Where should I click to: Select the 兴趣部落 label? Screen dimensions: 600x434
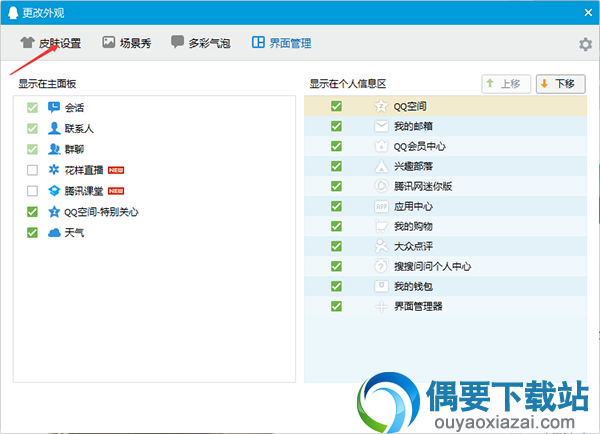(x=413, y=166)
